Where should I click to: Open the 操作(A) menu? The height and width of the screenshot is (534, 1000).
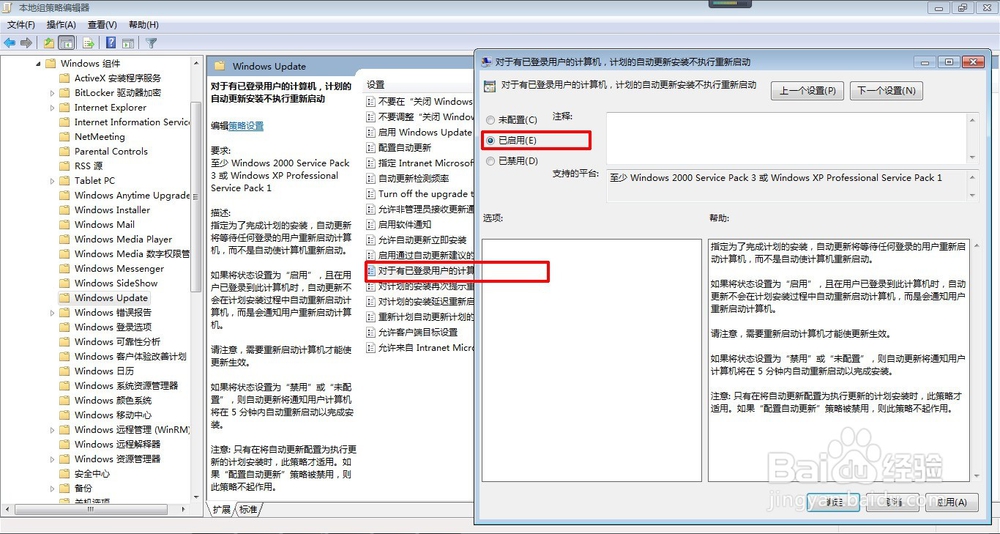61,25
